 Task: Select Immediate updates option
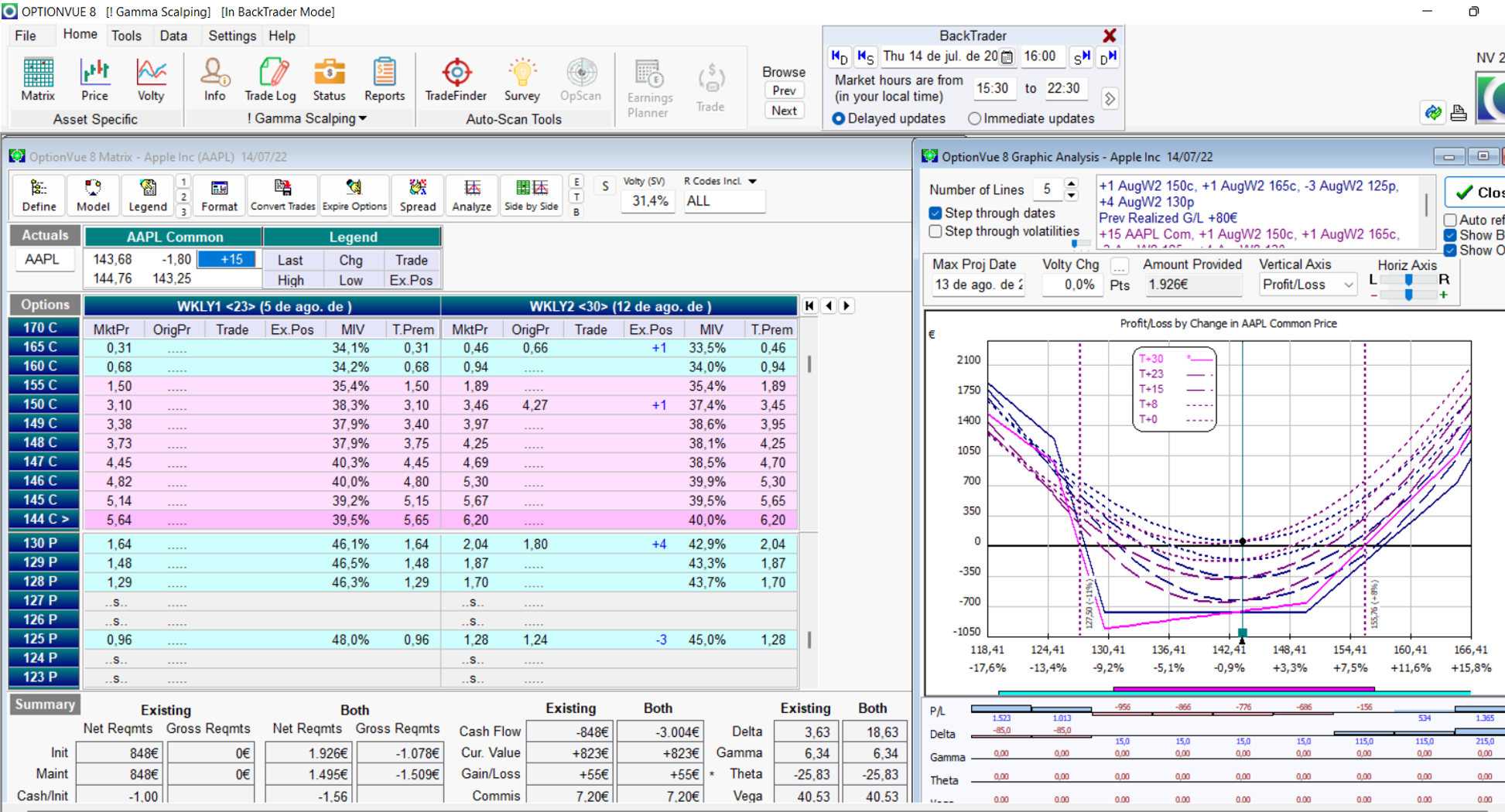974,118
